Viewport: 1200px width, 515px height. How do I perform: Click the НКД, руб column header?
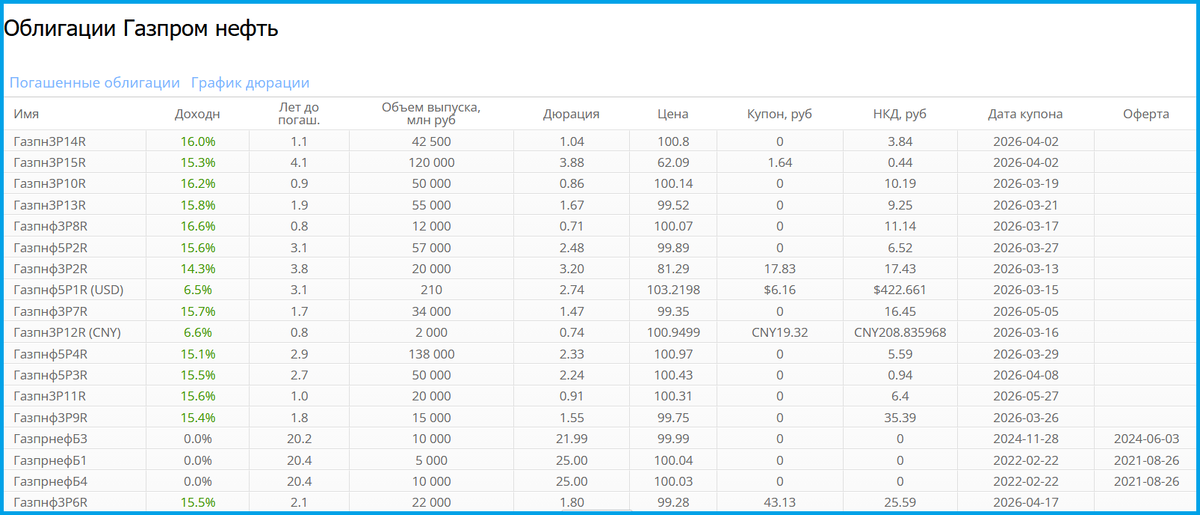(x=900, y=114)
